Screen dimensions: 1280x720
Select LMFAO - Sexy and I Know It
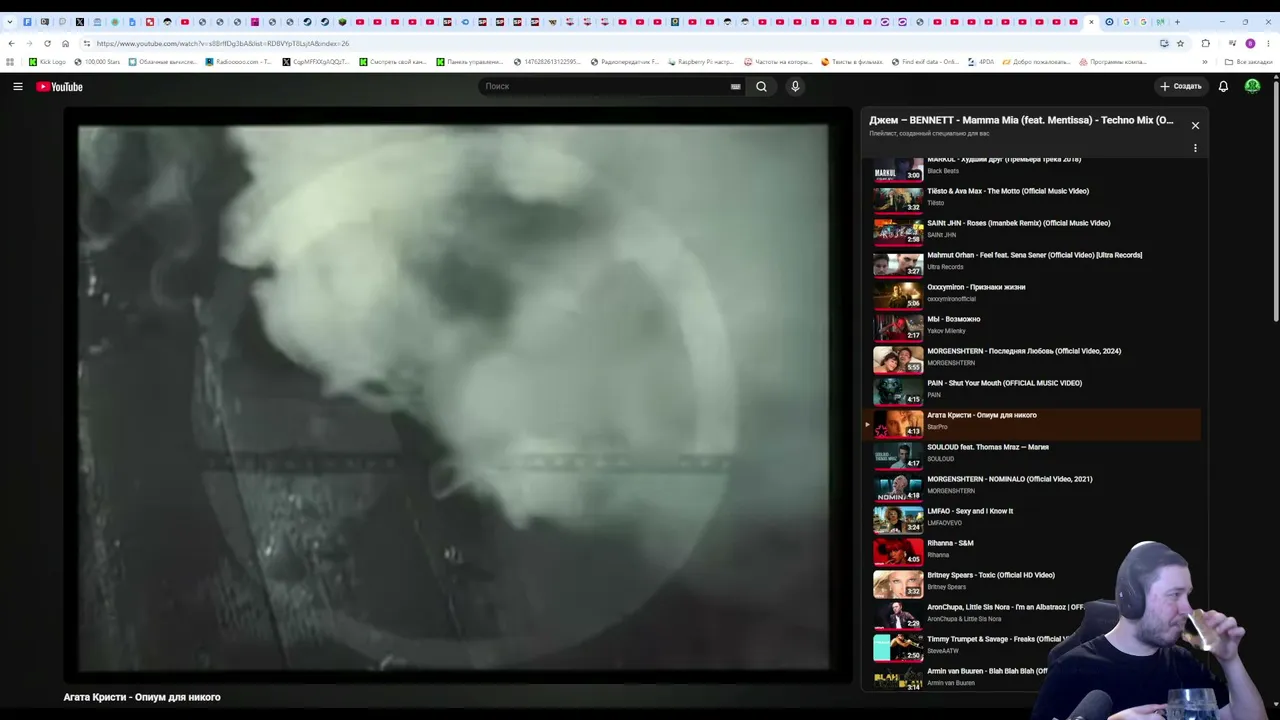click(970, 511)
